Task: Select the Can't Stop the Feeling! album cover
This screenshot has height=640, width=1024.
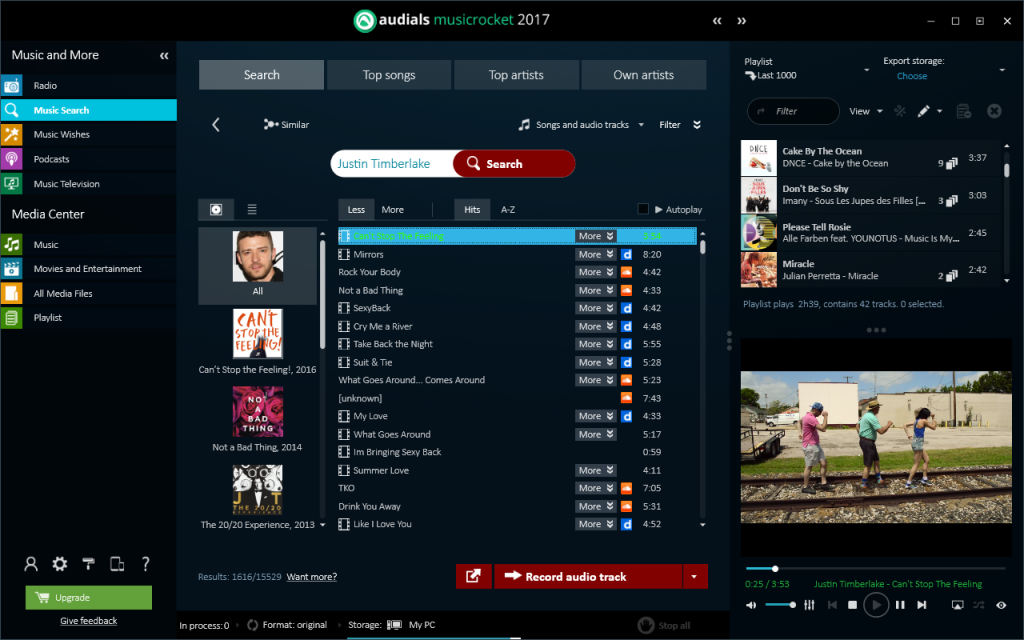Action: pyautogui.click(x=257, y=334)
